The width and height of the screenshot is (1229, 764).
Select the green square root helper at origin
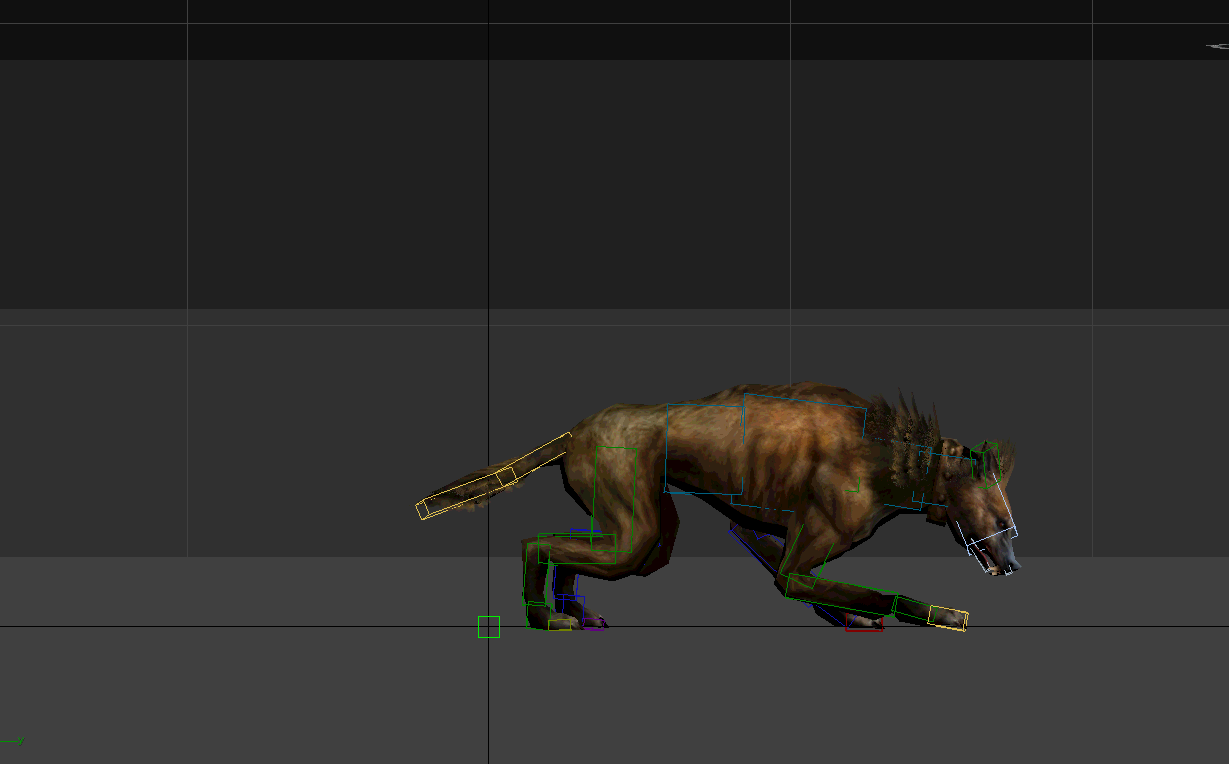(488, 627)
